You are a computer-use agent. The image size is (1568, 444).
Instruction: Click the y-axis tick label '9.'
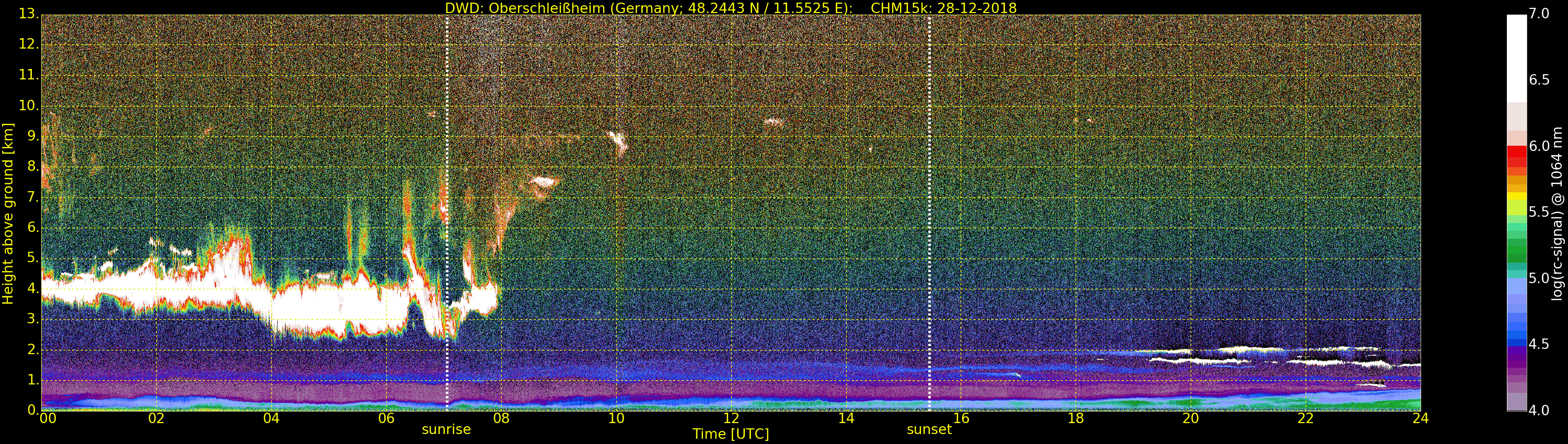click(33, 136)
